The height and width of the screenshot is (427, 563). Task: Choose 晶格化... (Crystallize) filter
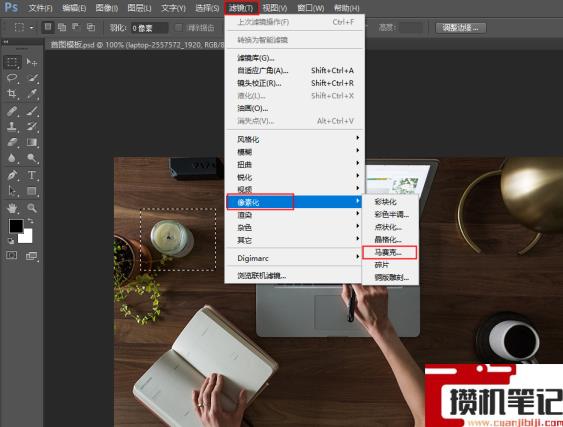[390, 240]
